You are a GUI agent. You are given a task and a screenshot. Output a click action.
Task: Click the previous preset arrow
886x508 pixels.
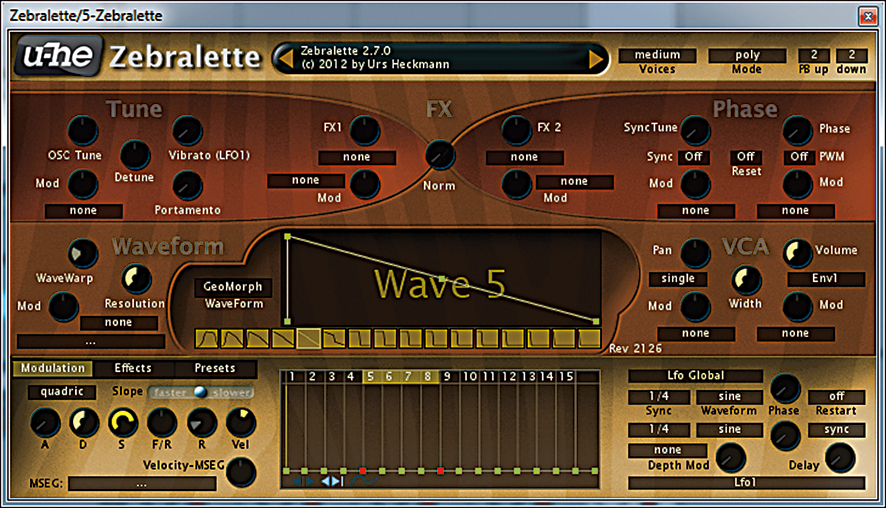pyautogui.click(x=285, y=59)
